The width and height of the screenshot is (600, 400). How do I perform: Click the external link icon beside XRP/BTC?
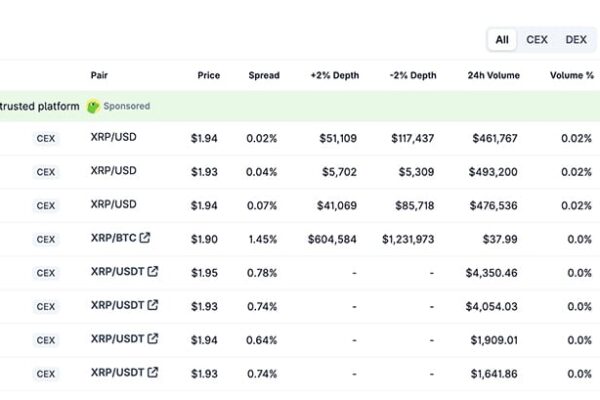[145, 238]
